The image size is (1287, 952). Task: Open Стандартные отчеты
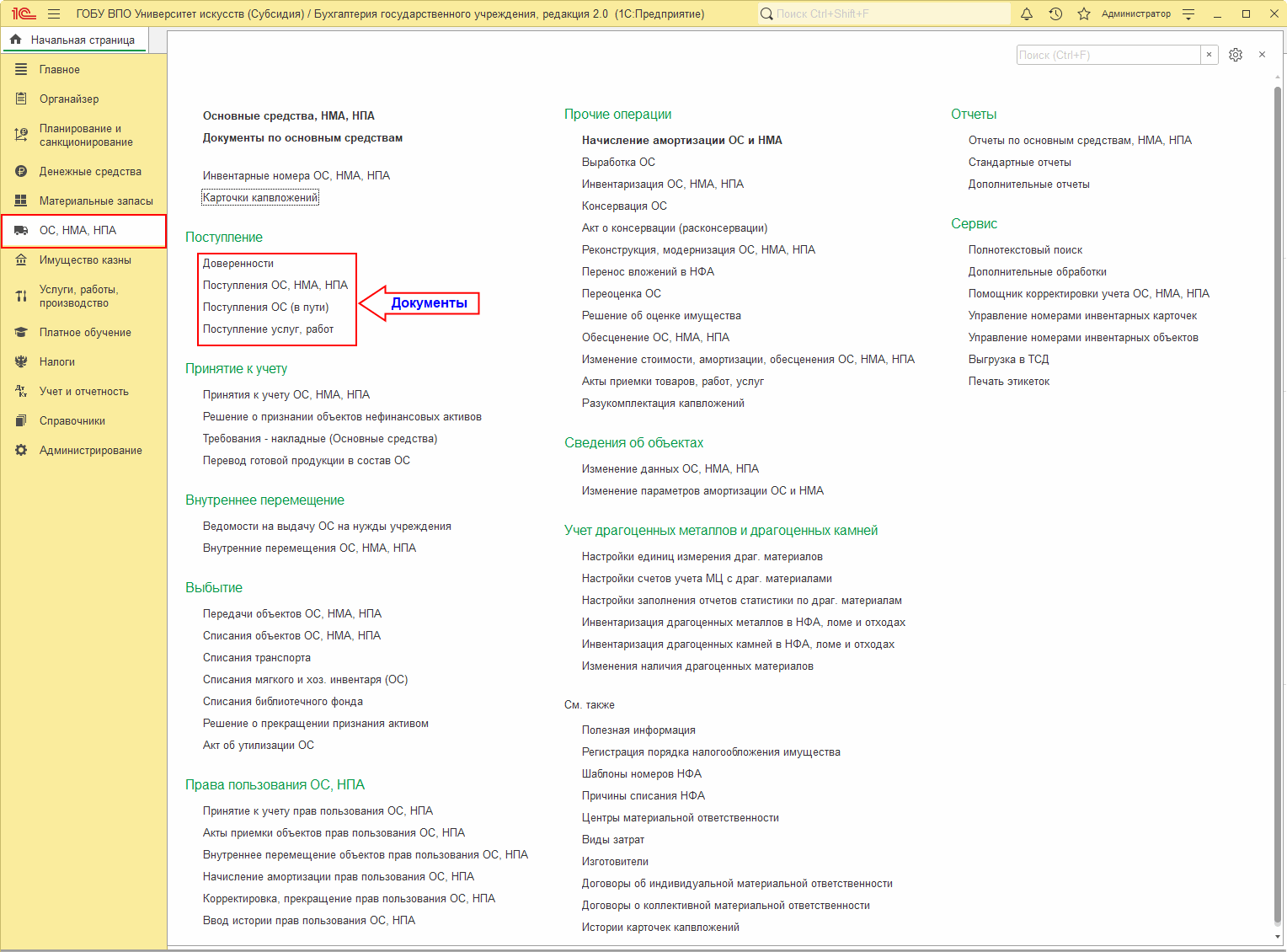1020,162
